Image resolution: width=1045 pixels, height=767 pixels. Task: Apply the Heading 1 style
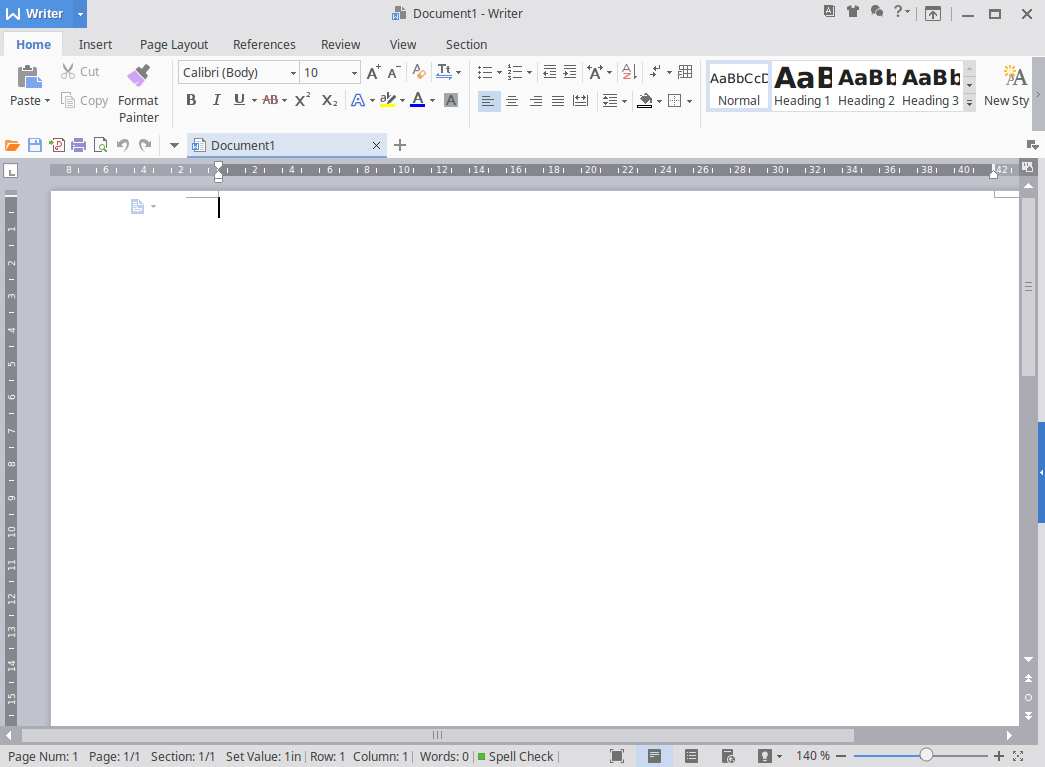[802, 87]
